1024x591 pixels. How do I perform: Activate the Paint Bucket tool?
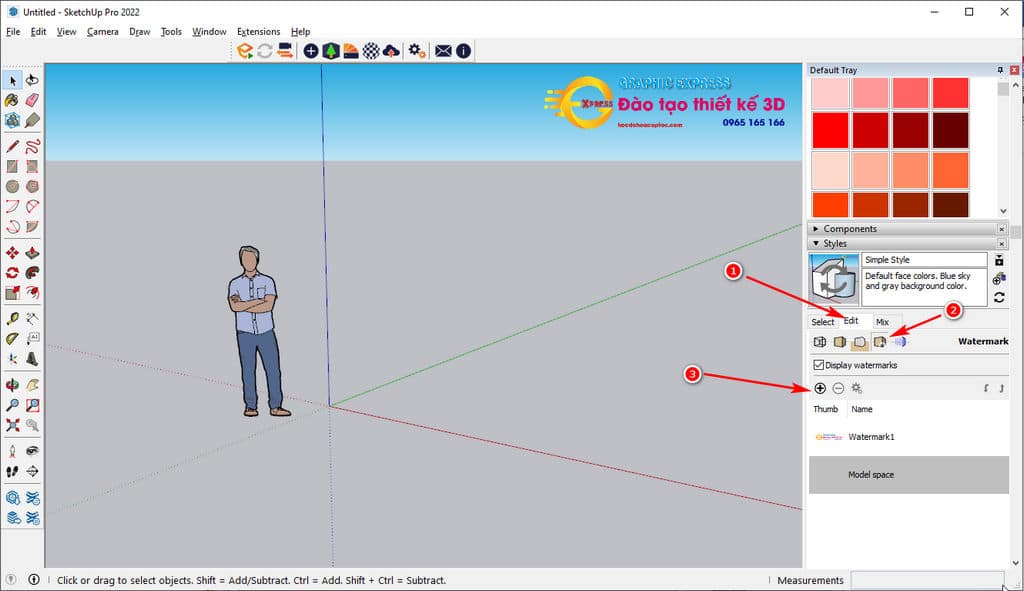(11, 99)
